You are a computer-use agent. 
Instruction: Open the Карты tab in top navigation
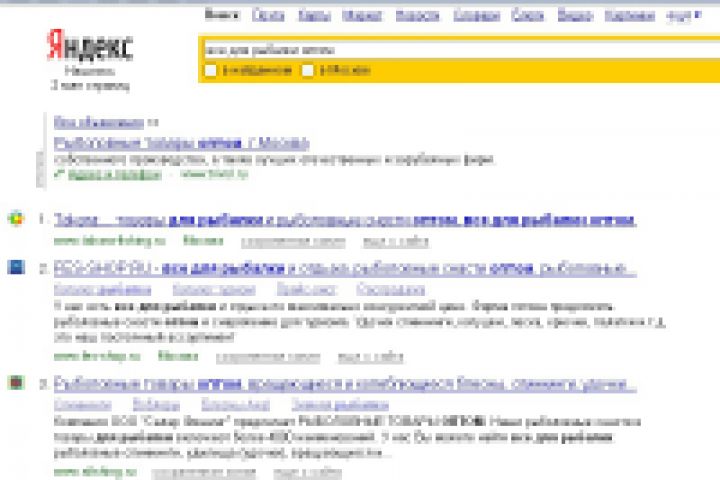[315, 16]
